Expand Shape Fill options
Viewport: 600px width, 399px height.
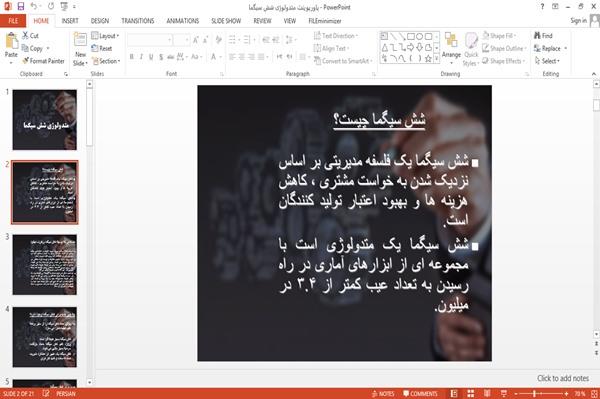pyautogui.click(x=499, y=36)
